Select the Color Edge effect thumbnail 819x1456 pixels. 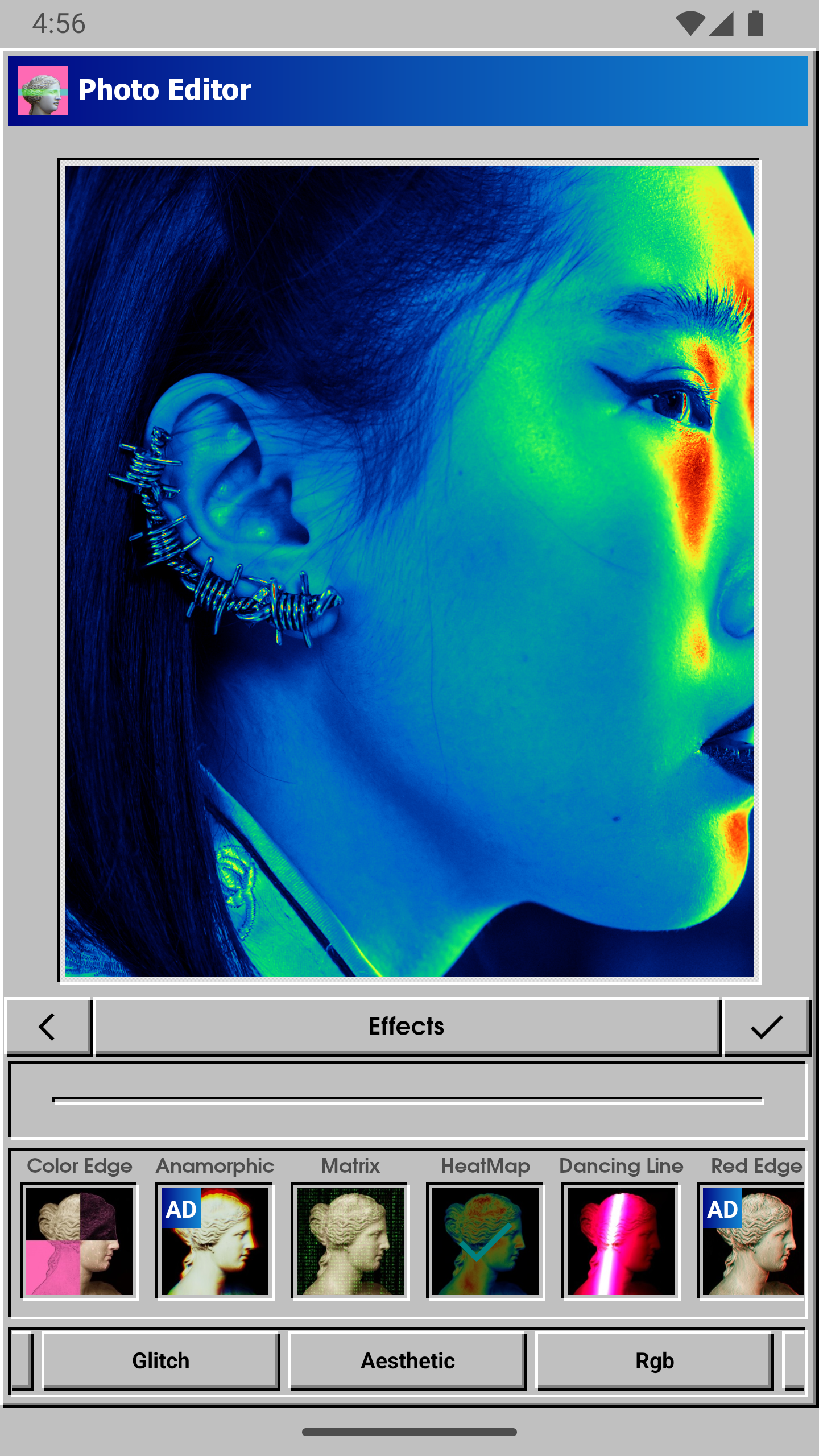point(80,1241)
